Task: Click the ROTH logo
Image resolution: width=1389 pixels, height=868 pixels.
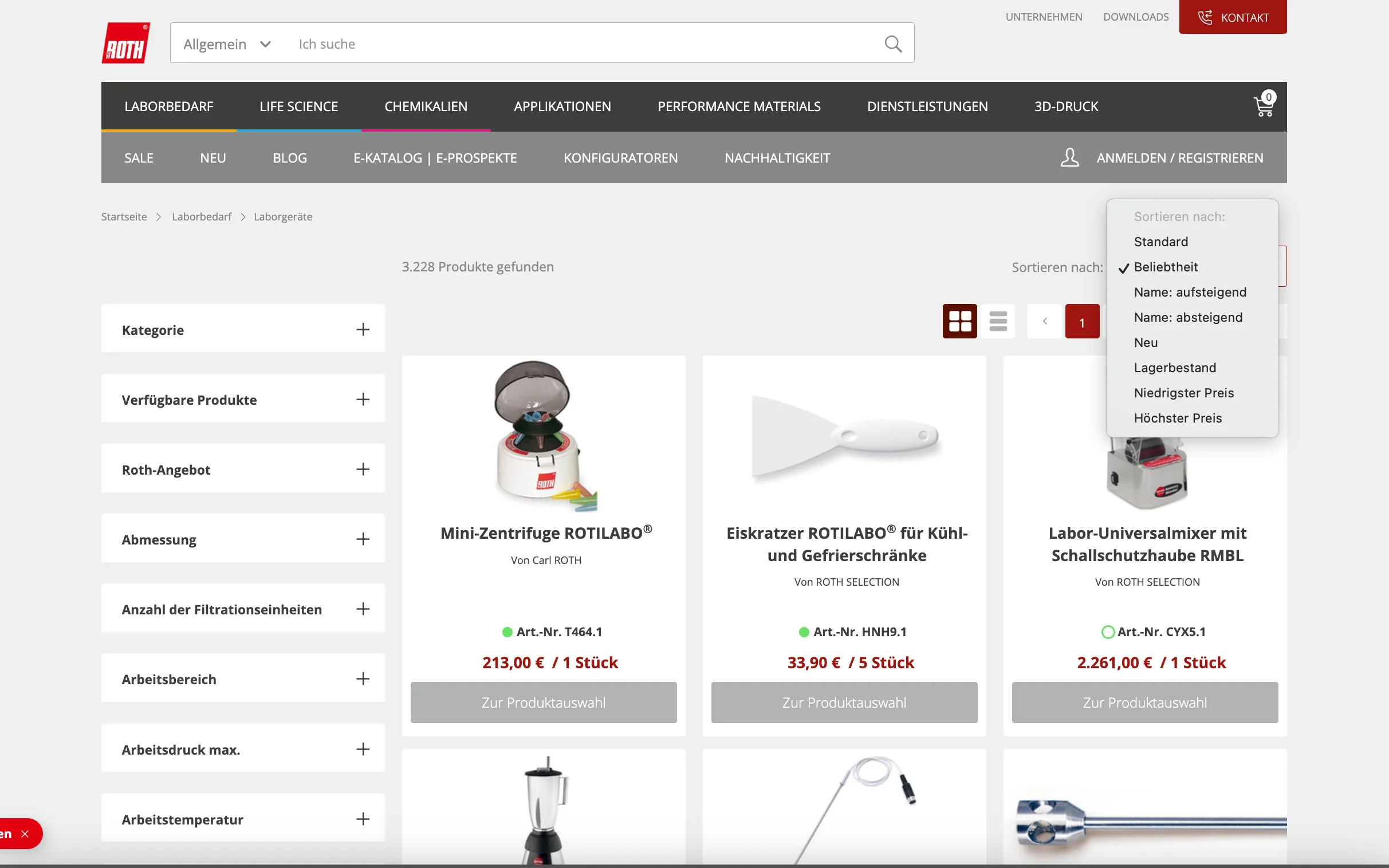Action: coord(126,43)
